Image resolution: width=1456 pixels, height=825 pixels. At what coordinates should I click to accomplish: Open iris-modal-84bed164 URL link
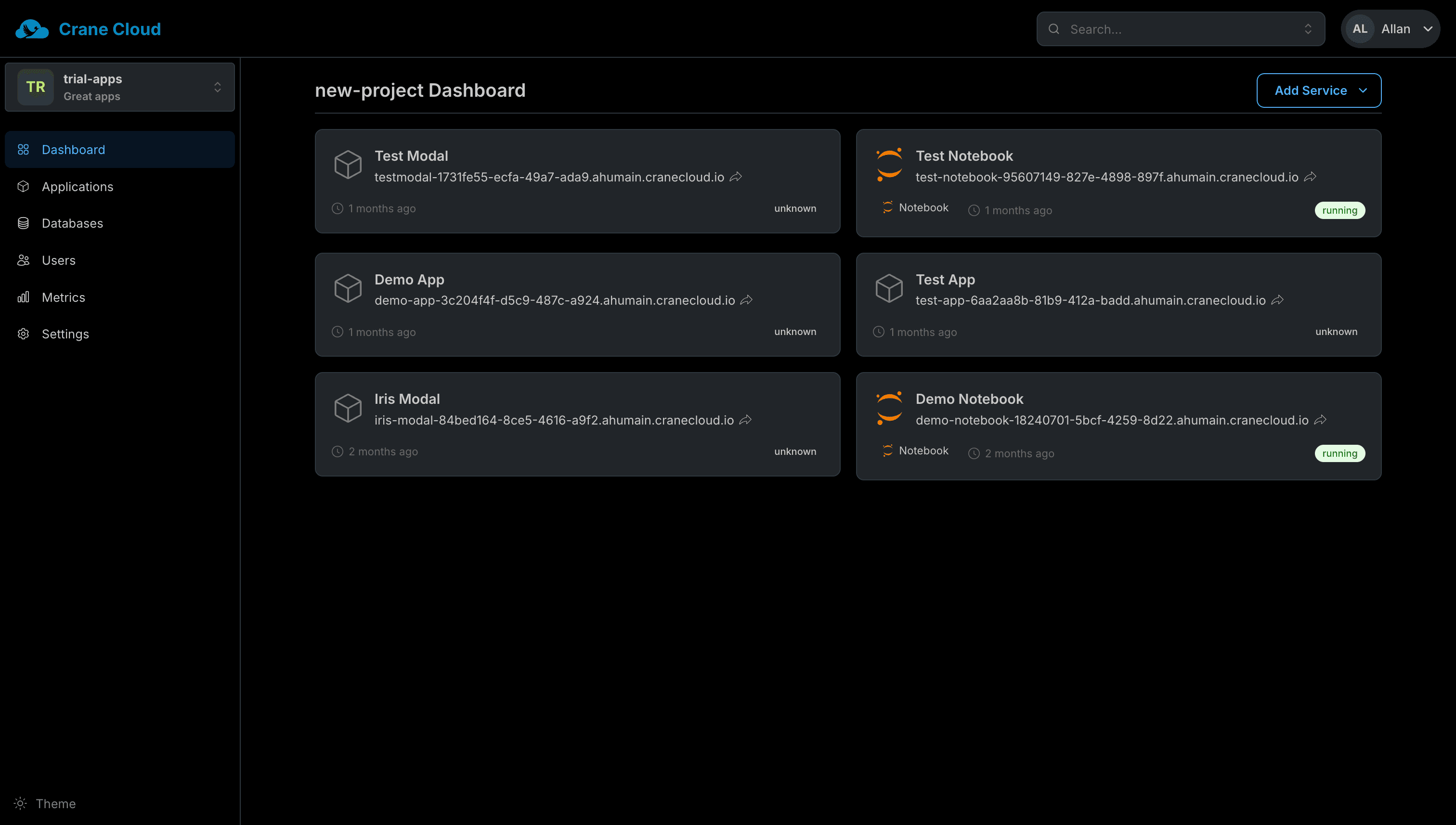pyautogui.click(x=554, y=420)
